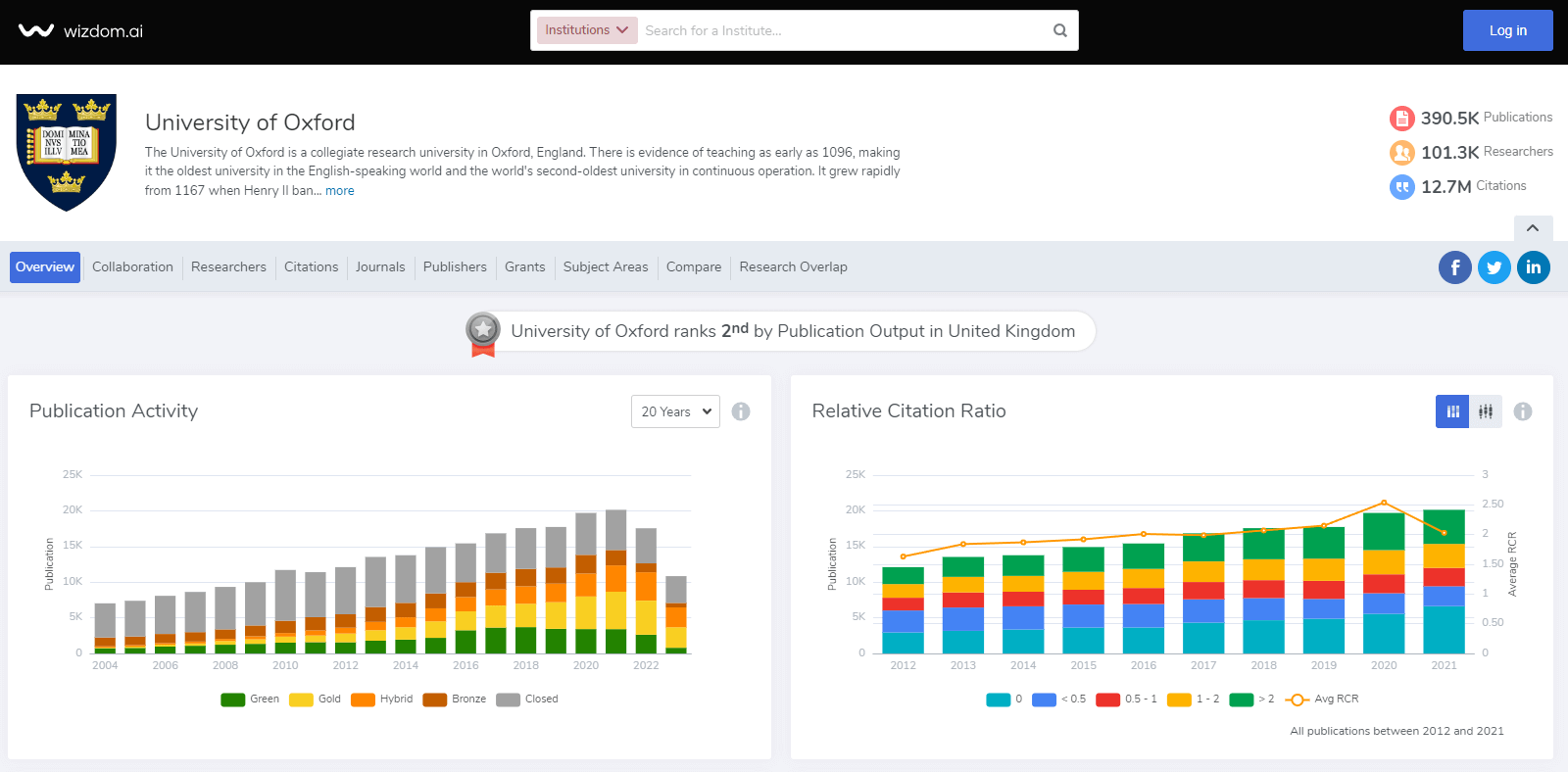Click the Researchers people icon
The image size is (1568, 772).
(1401, 152)
